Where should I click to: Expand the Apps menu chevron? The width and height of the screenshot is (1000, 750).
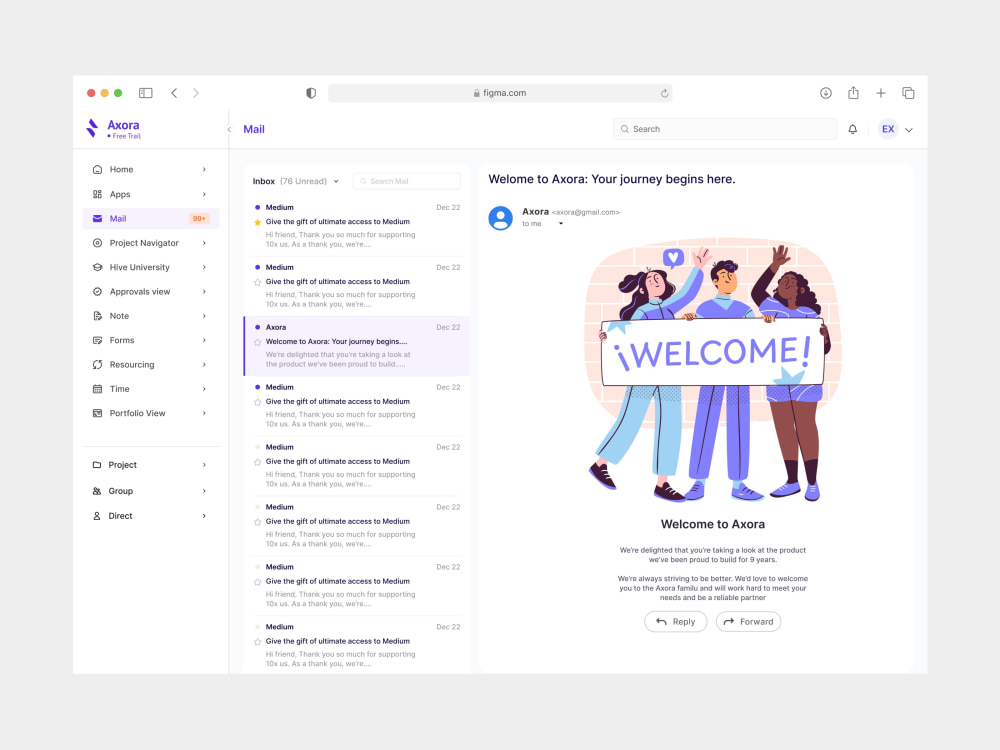(x=204, y=195)
